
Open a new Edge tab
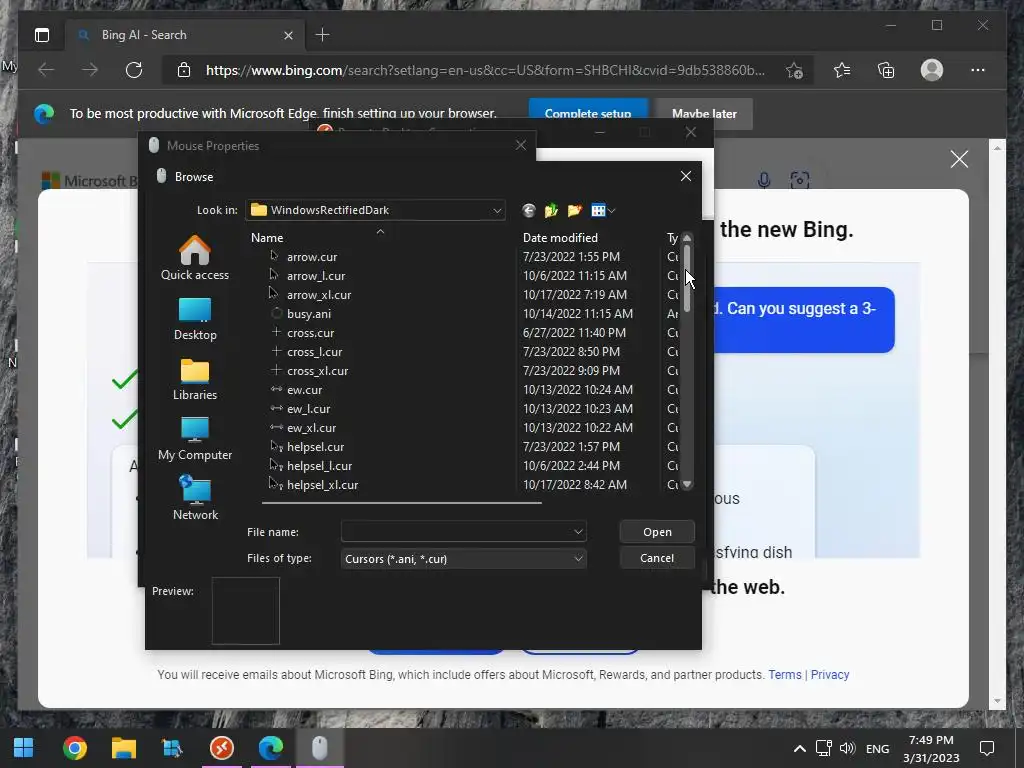point(323,35)
